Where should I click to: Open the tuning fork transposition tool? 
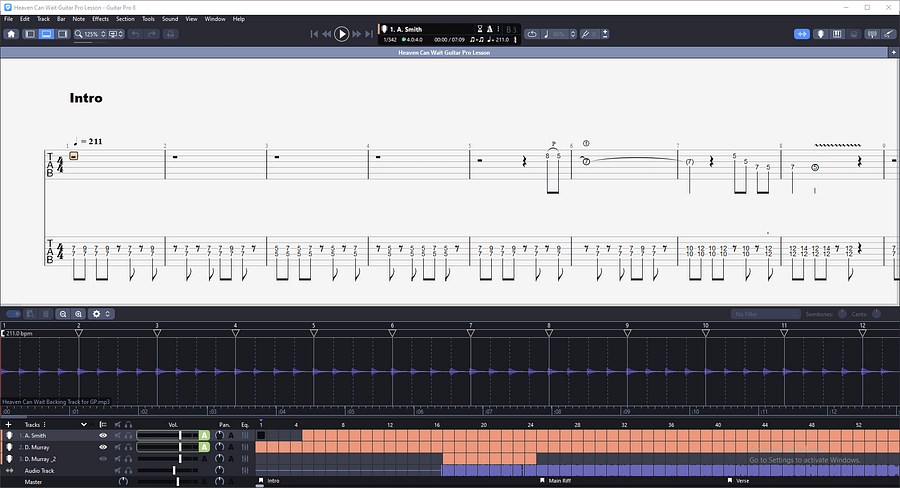coord(590,34)
